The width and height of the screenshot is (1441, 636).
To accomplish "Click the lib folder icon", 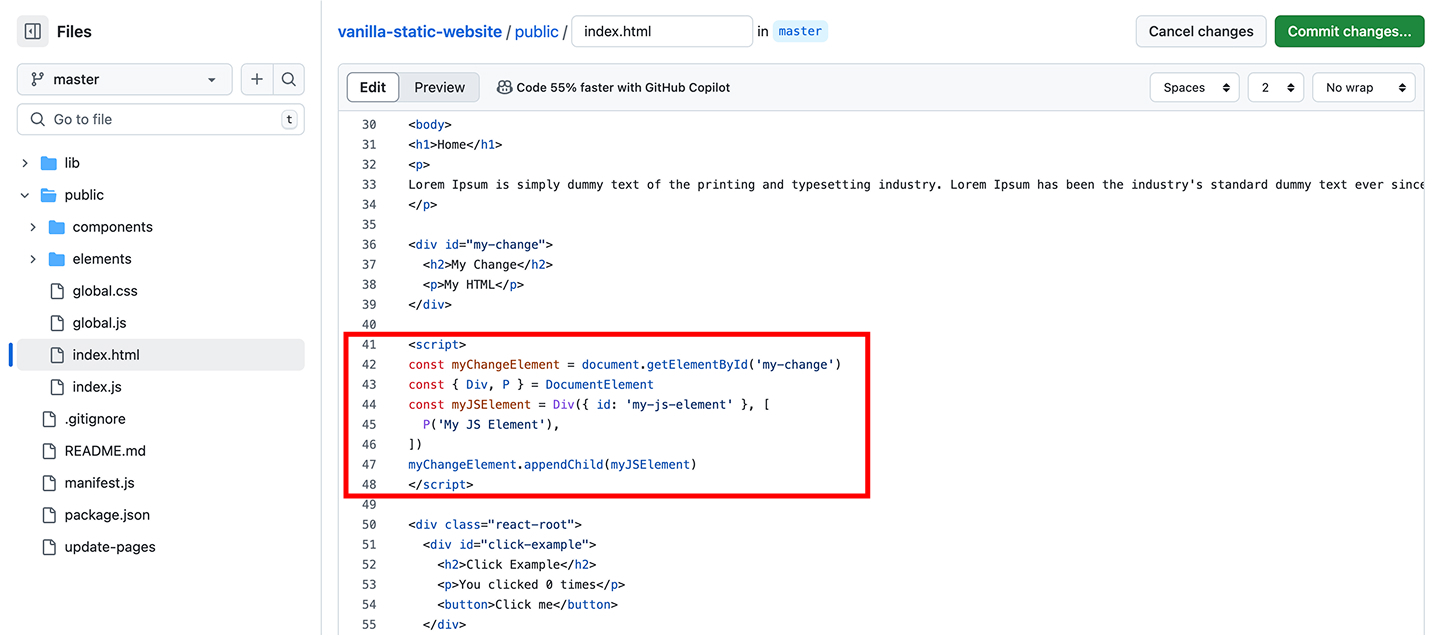I will click(x=48, y=163).
